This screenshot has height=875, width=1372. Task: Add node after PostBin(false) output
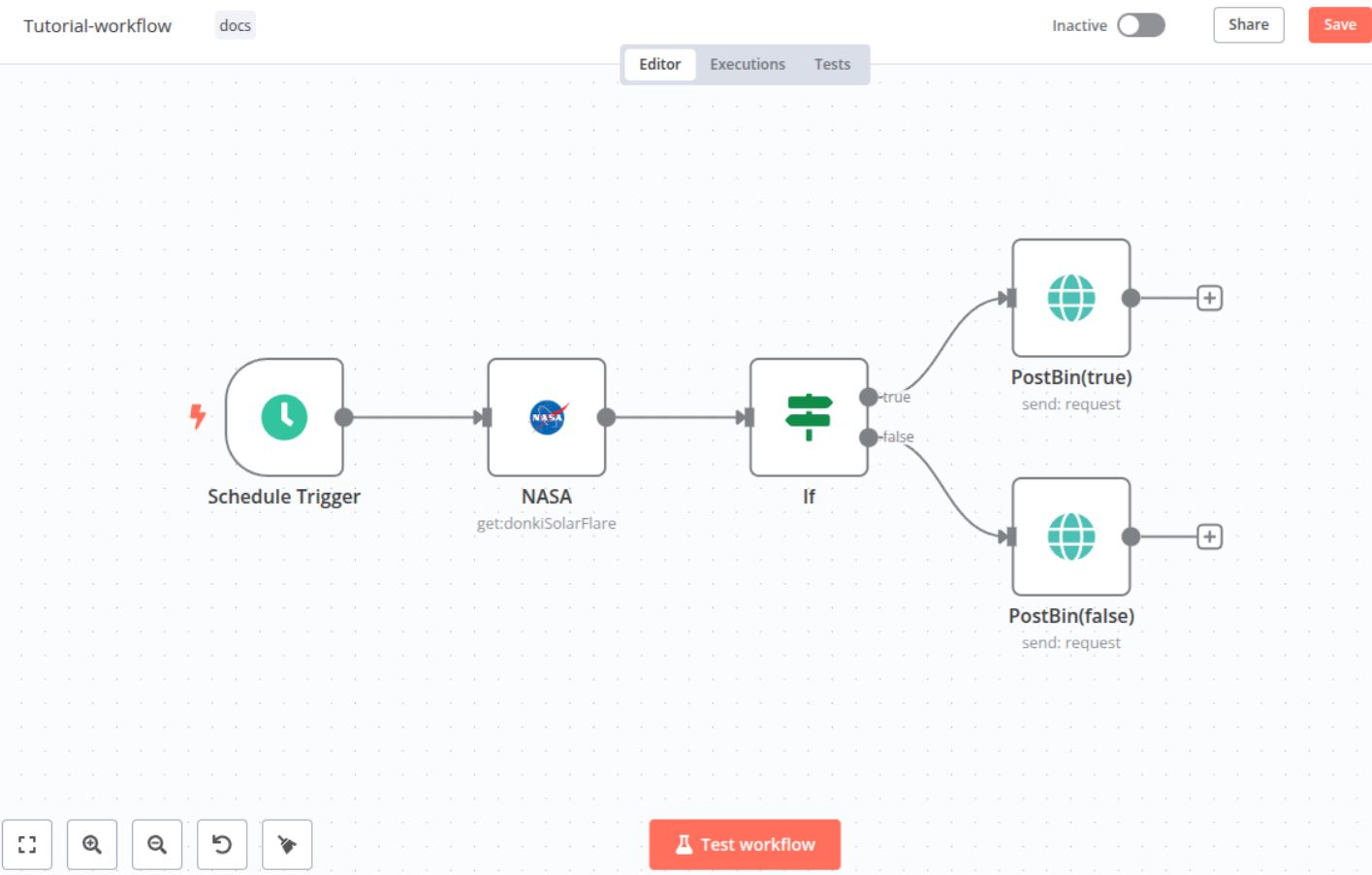tap(1209, 536)
